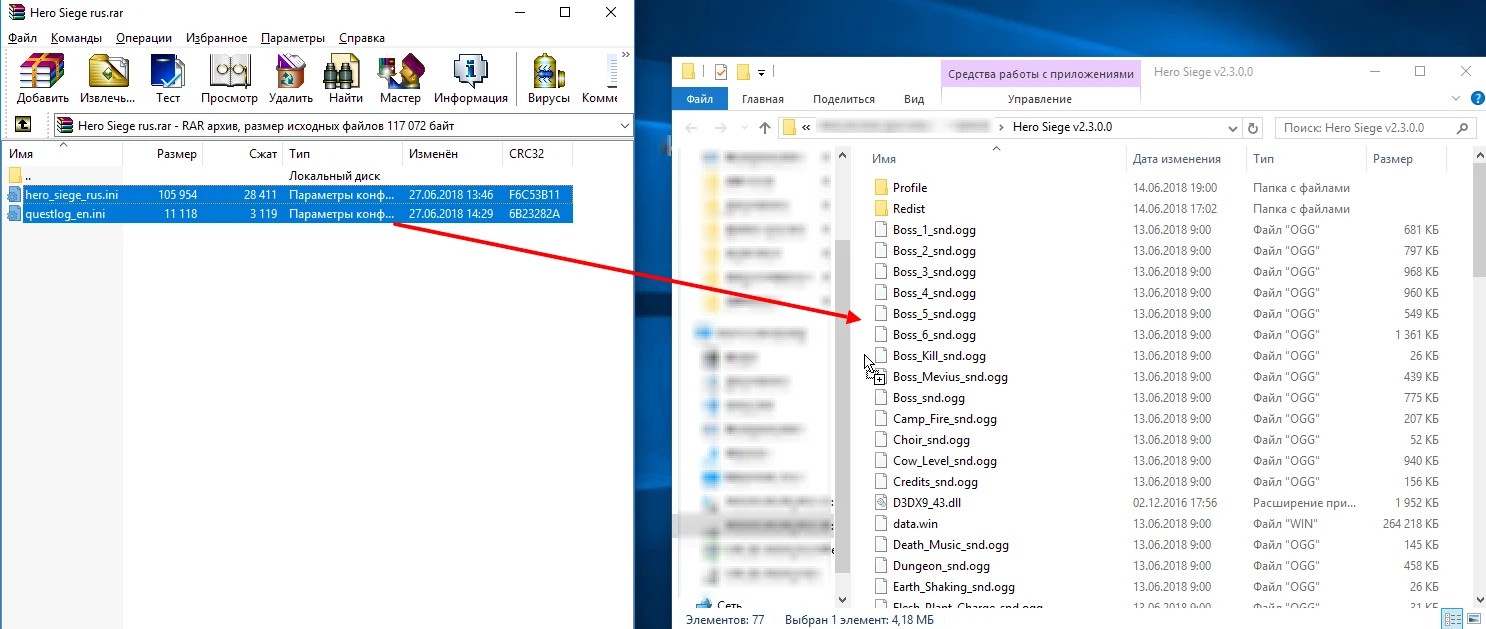This screenshot has height=629, width=1486.
Task: Click the parent folder '..' row in WinRAR
Action: point(290,175)
